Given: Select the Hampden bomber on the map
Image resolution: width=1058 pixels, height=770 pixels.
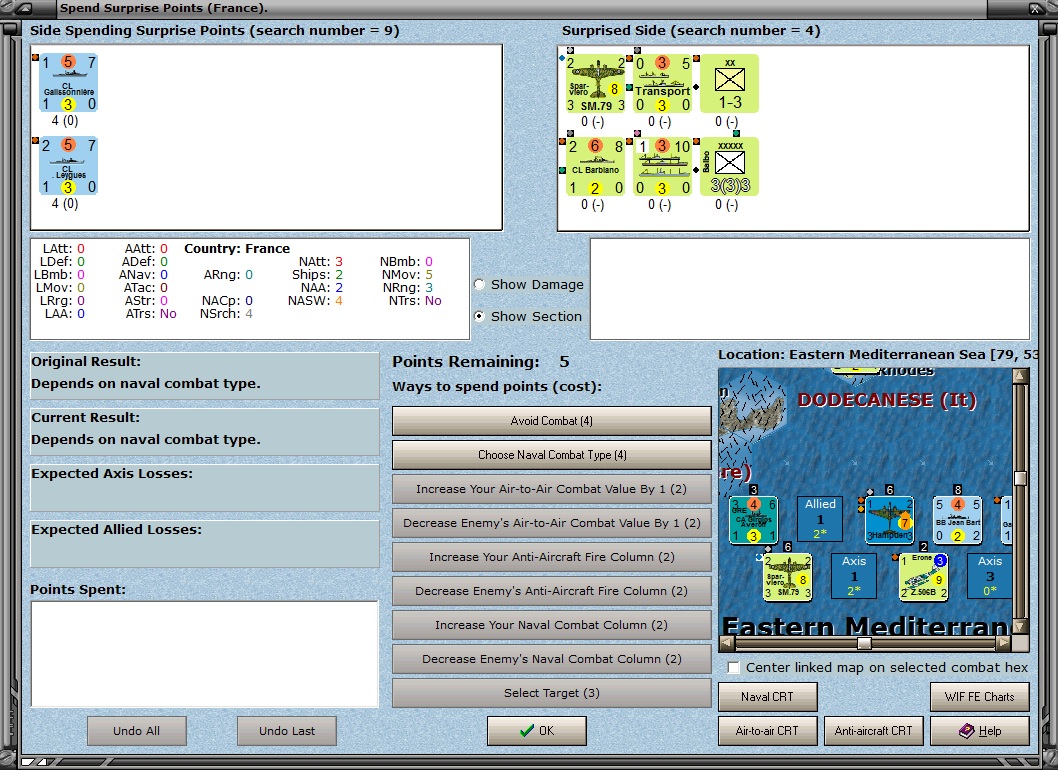Looking at the screenshot, I should 889,520.
